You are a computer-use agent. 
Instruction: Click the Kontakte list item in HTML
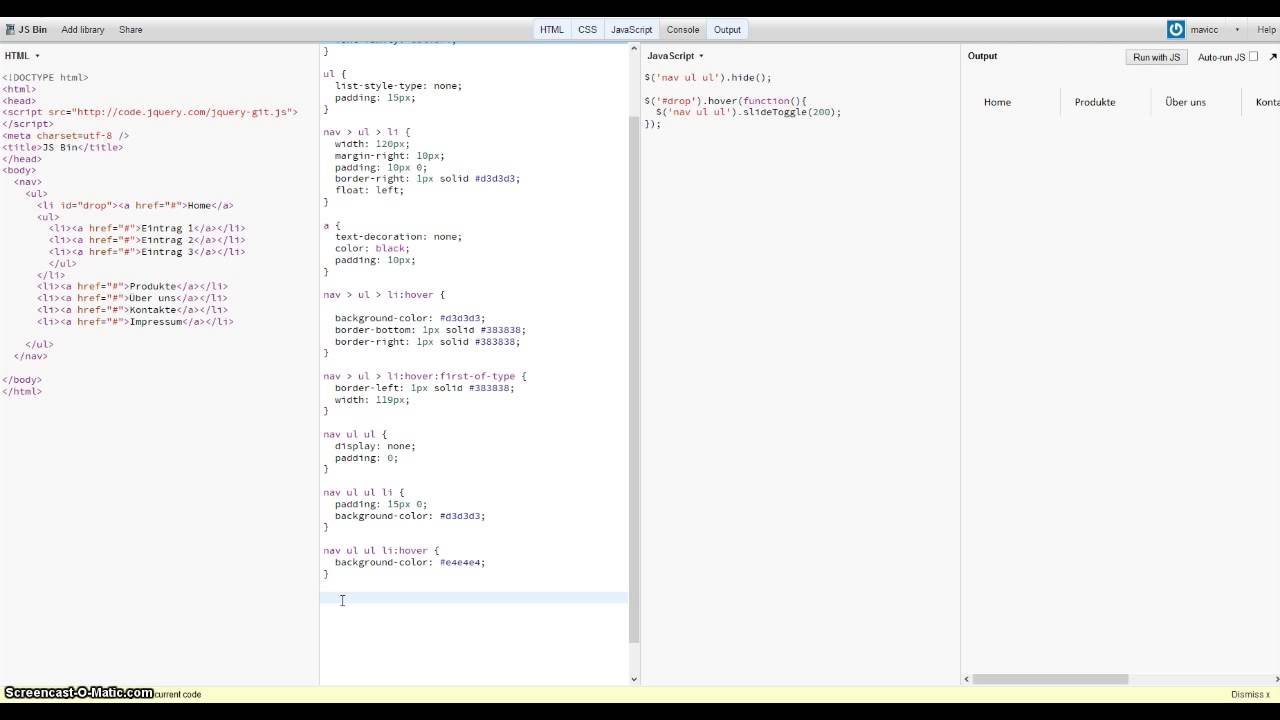coord(132,310)
